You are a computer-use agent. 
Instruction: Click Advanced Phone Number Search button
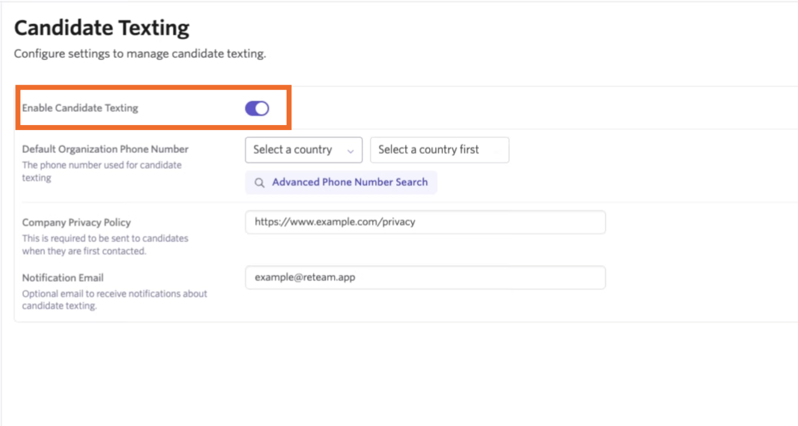pos(341,182)
